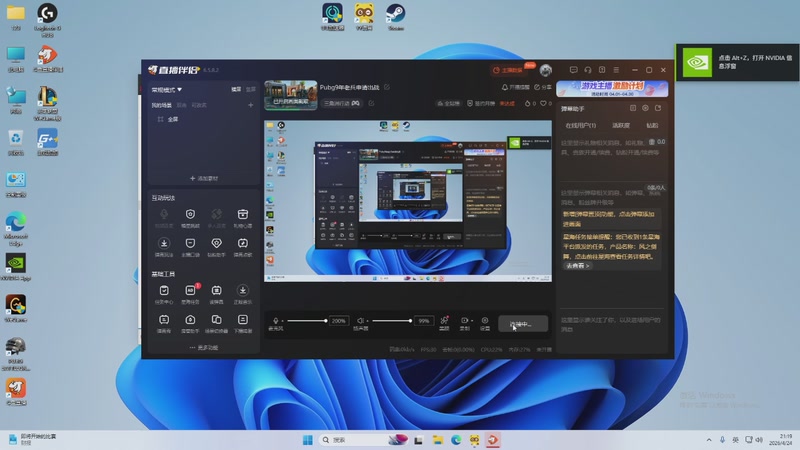Open Microsoft Edge from the taskbar
This screenshot has height=450, width=800.
click(456, 440)
